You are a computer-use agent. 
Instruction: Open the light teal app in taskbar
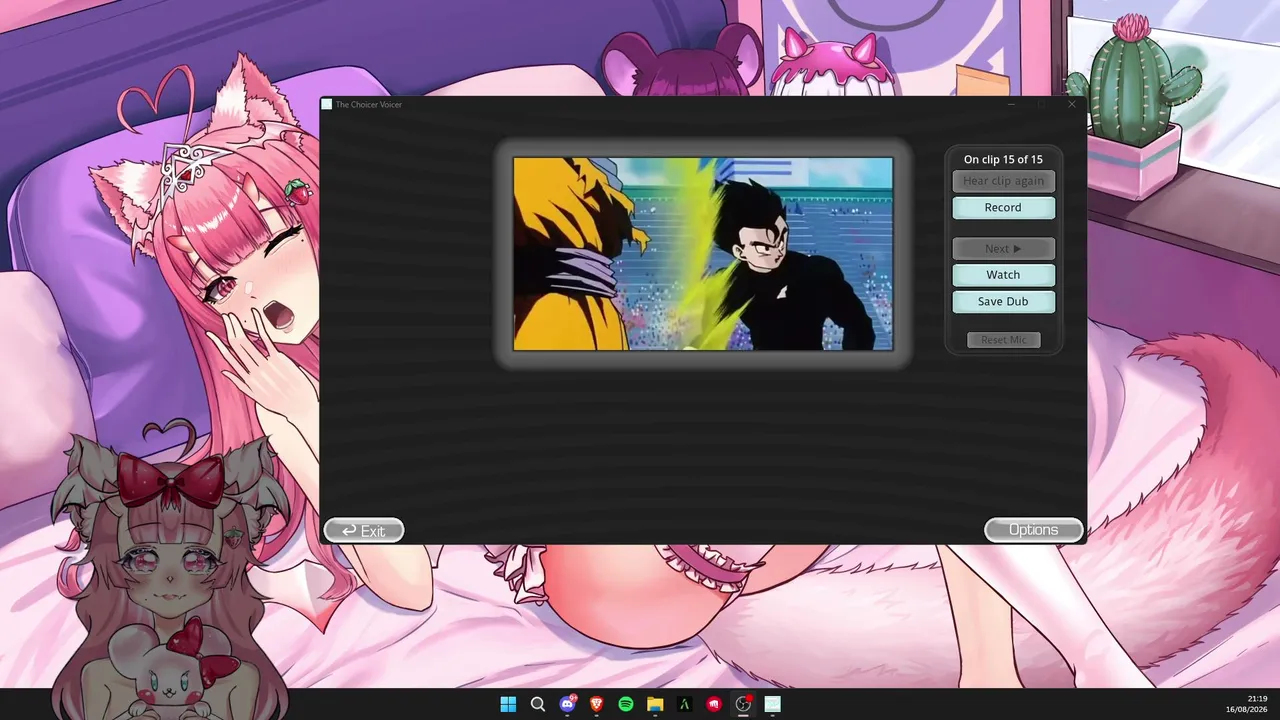(772, 704)
